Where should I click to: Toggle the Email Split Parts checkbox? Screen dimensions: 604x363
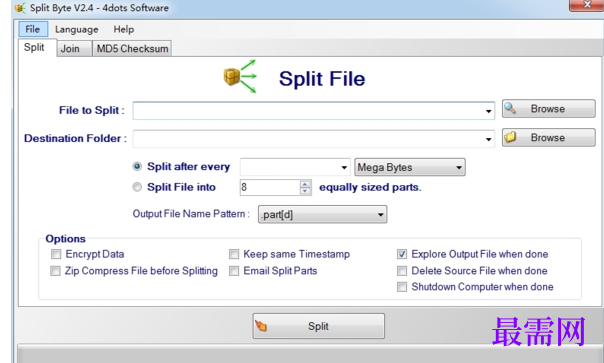pyautogui.click(x=234, y=271)
